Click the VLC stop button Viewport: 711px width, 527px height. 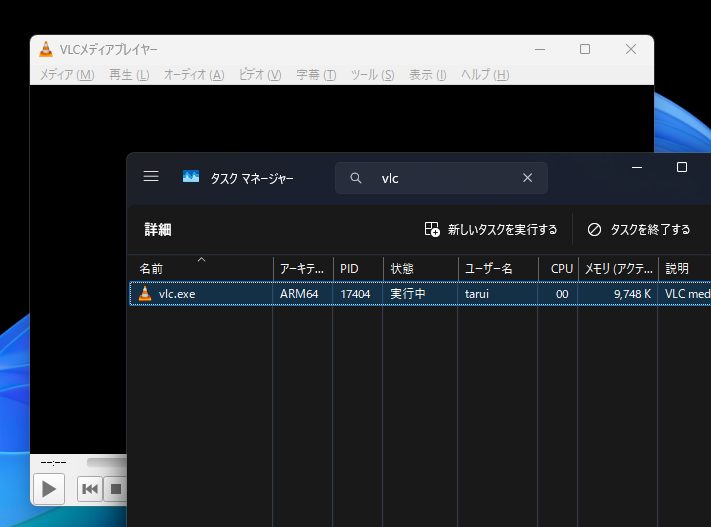[x=116, y=489]
